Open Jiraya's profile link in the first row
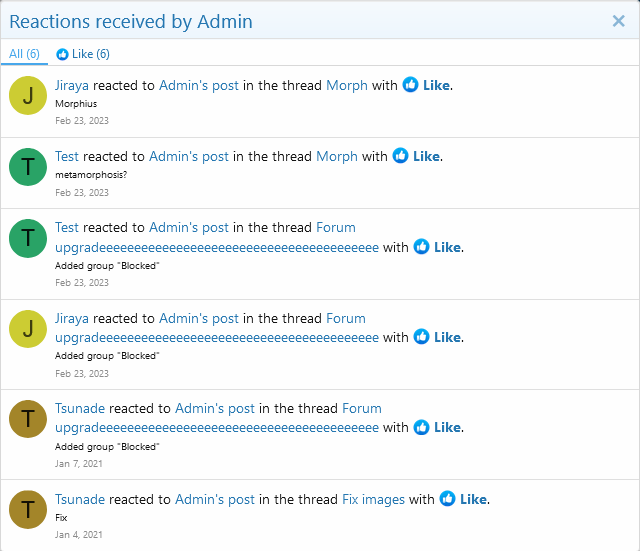640x551 pixels. pyautogui.click(x=72, y=86)
